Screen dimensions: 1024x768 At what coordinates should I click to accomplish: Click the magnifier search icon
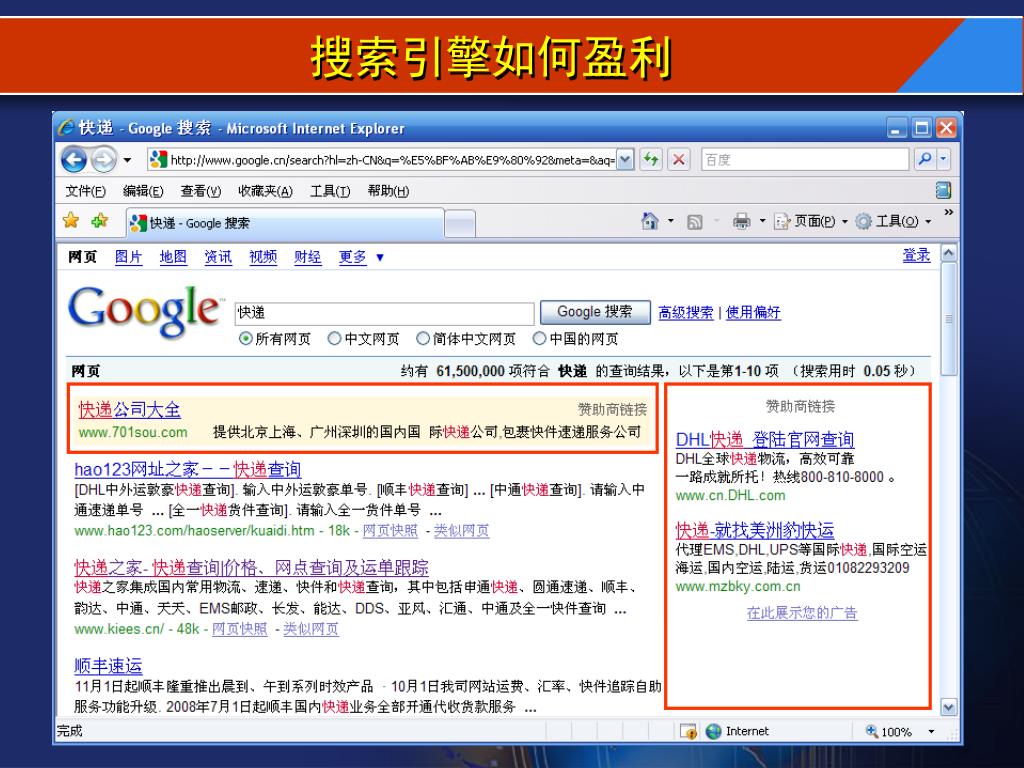click(925, 159)
